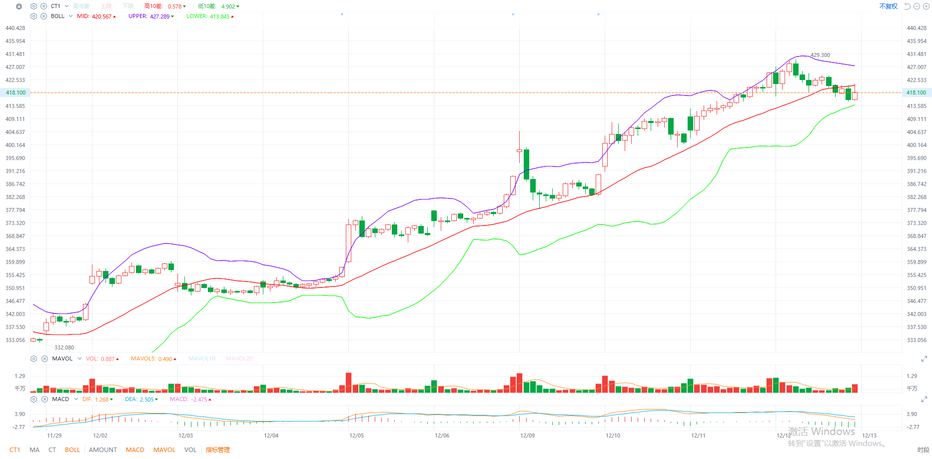
Task: Select the BOLL indicator tab at bottom
Action: click(x=72, y=450)
